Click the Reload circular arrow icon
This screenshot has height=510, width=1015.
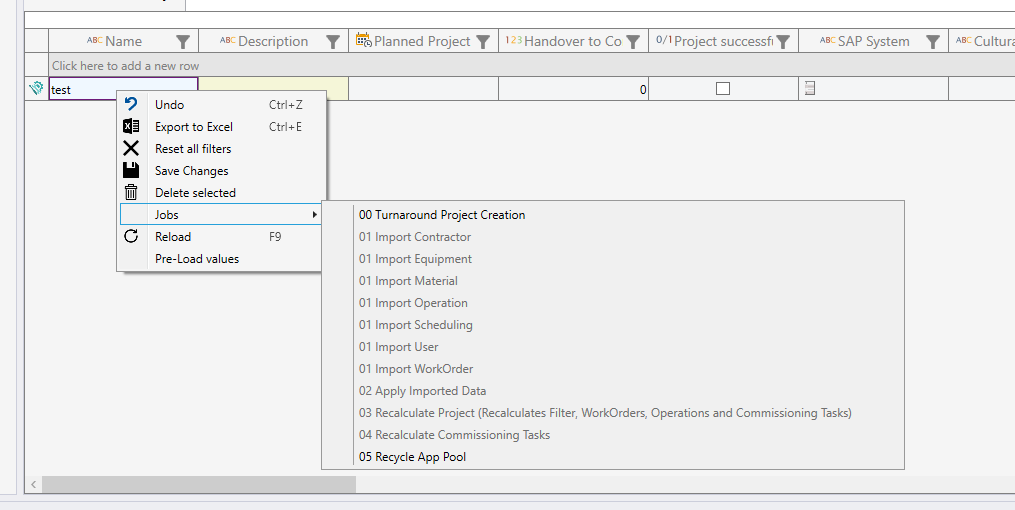[131, 237]
